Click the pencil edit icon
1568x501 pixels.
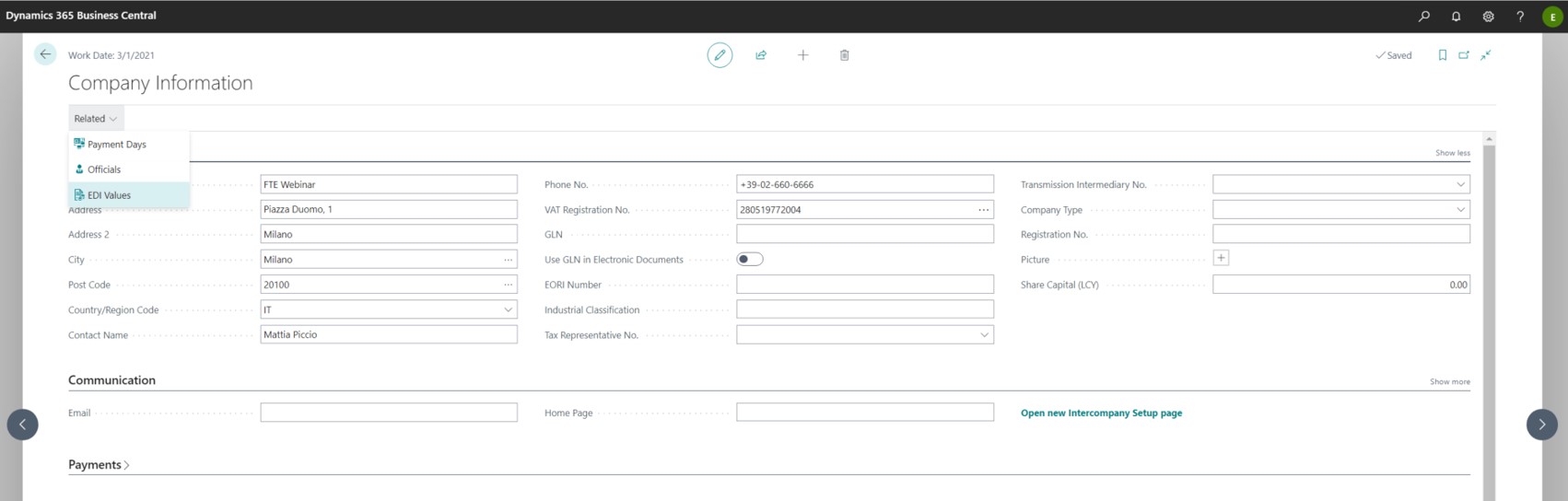(720, 55)
